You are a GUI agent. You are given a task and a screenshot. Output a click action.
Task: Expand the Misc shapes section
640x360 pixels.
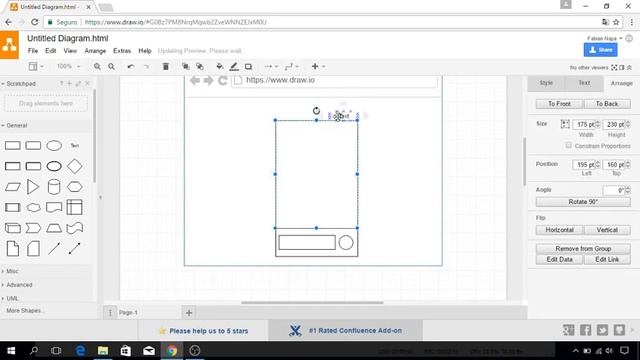(11, 271)
